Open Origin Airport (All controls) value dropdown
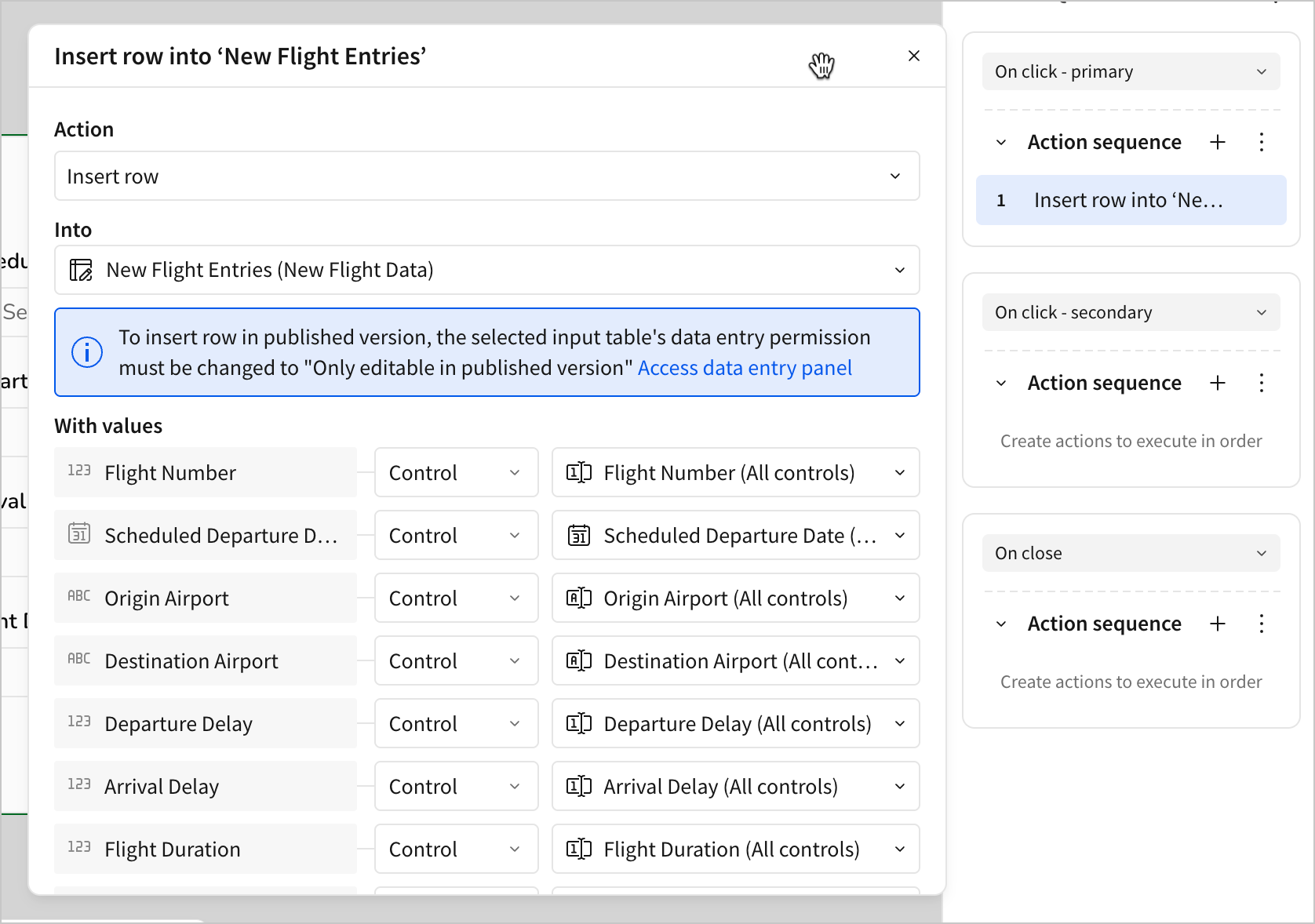This screenshot has height=924, width=1315. [x=735, y=598]
